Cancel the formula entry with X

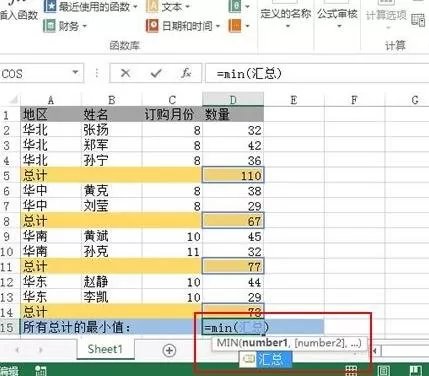pyautogui.click(x=125, y=73)
